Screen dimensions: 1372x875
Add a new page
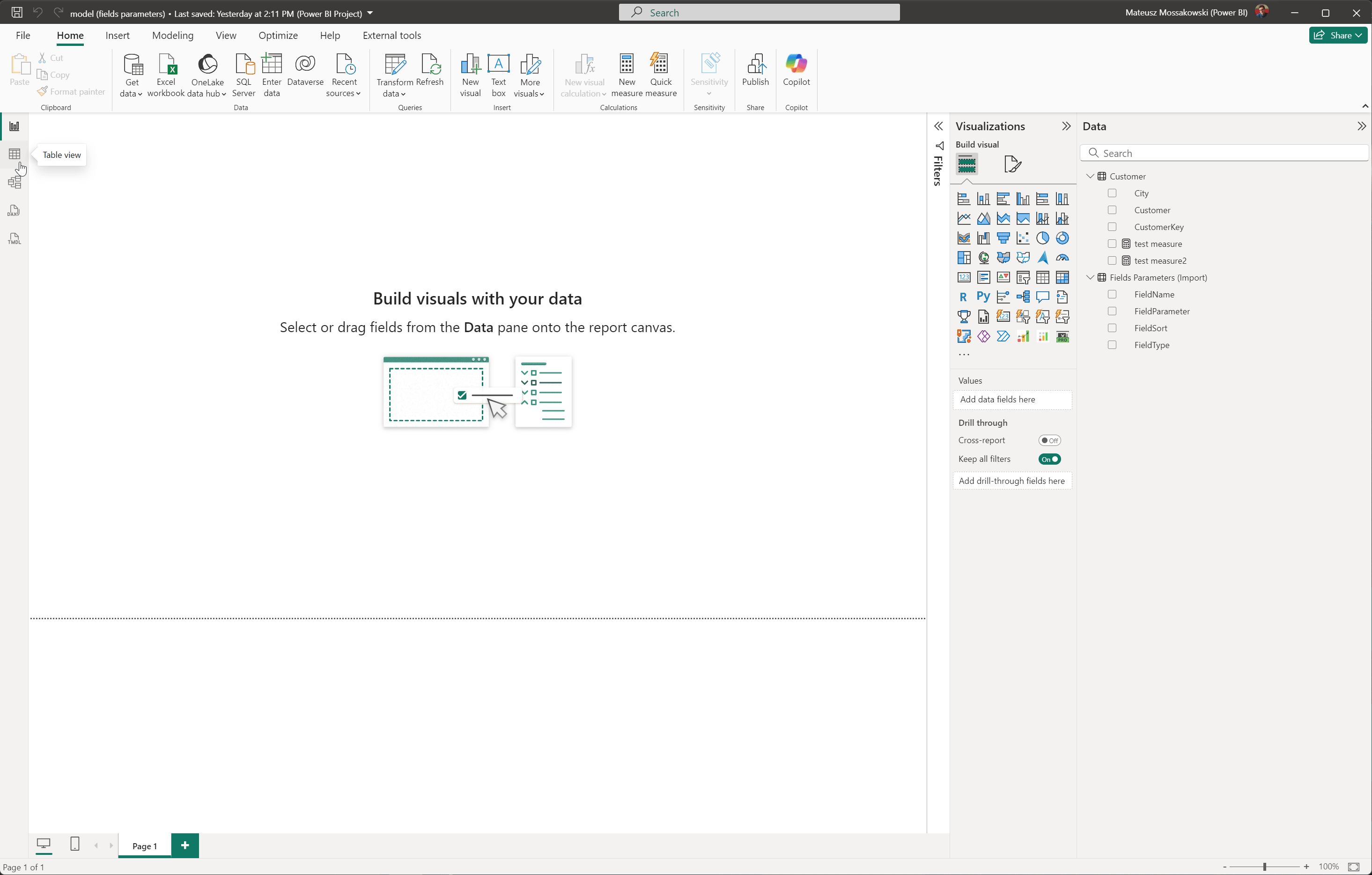184,845
